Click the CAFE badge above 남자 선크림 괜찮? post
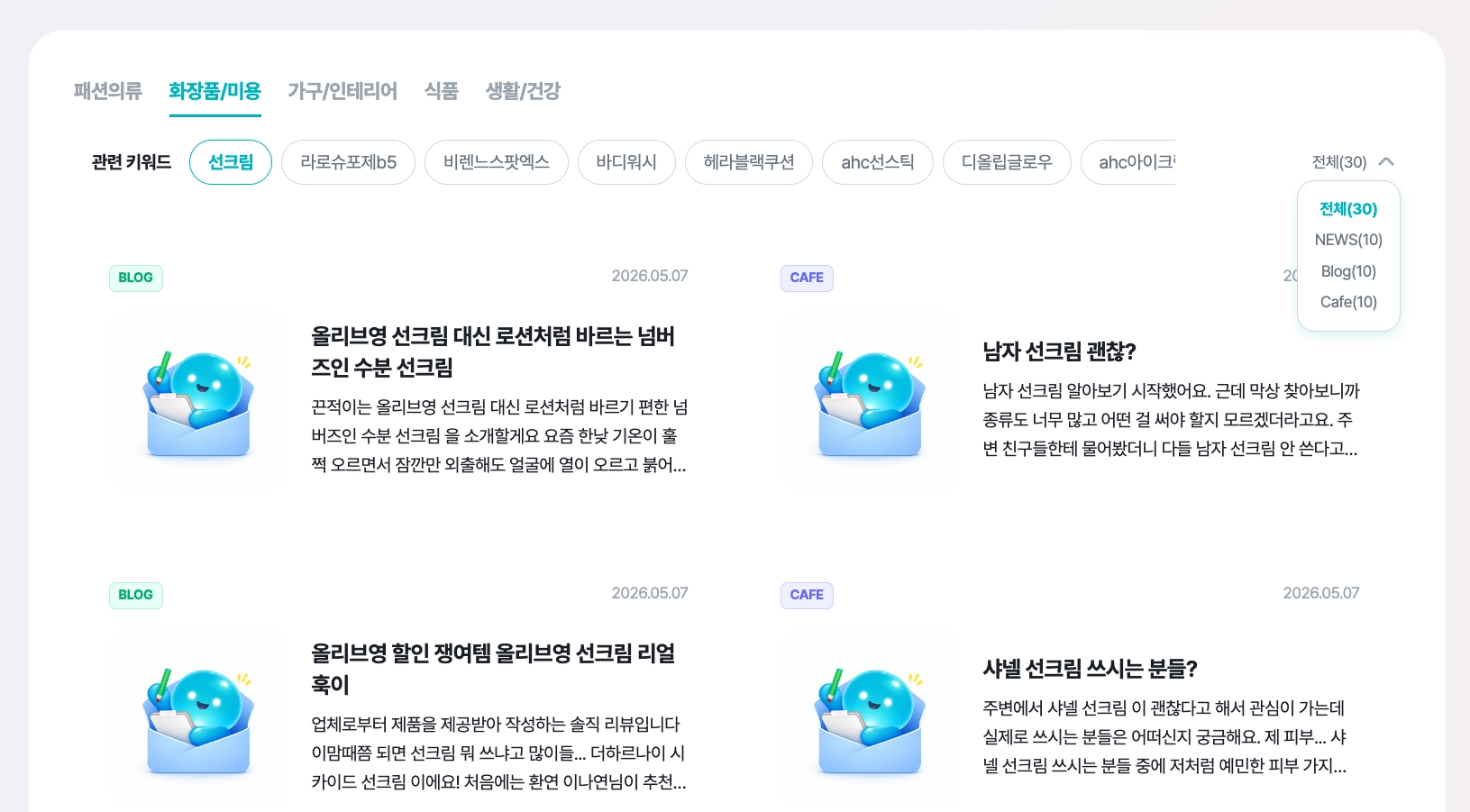 tap(807, 278)
